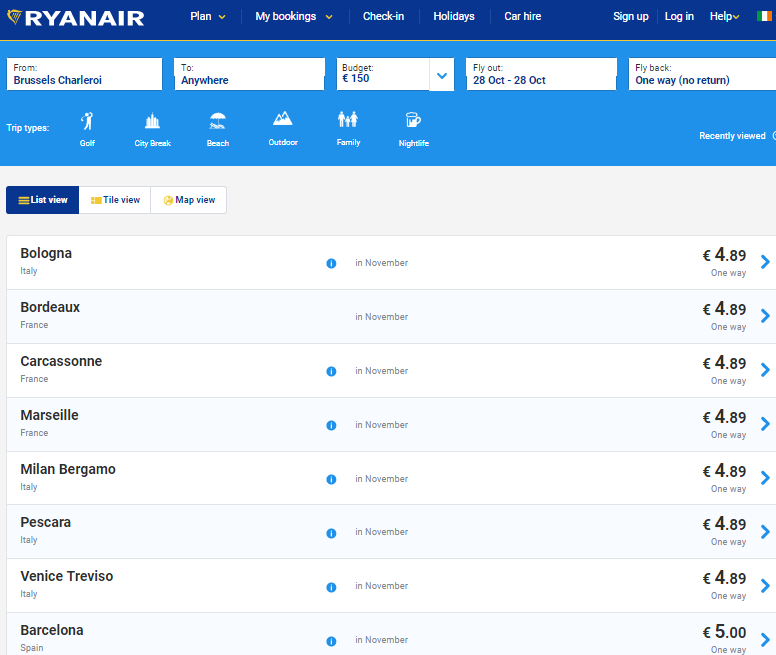The height and width of the screenshot is (655, 776).
Task: Select the Carcassonne destination name
Action: (x=61, y=361)
